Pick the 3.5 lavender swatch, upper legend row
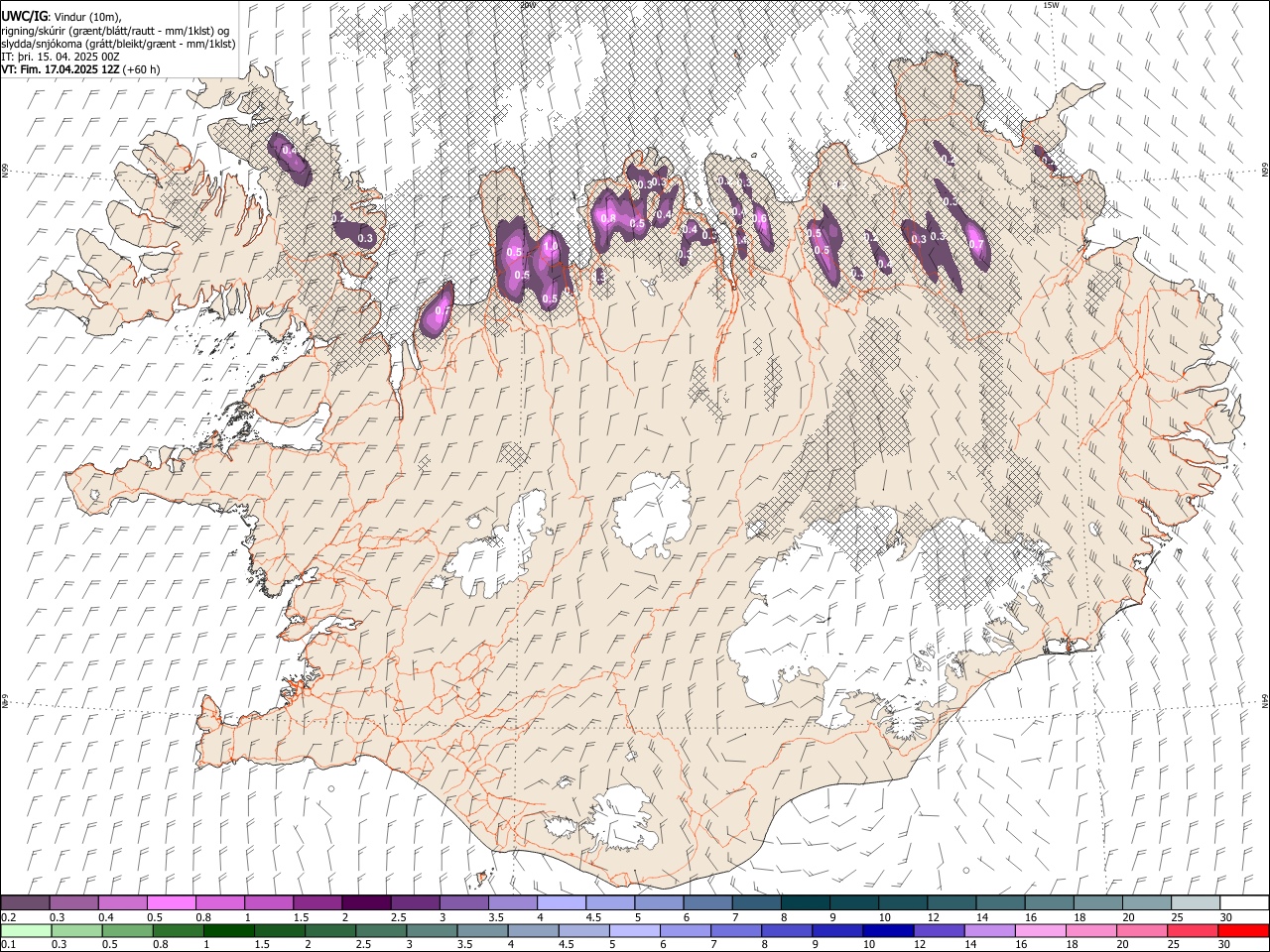The width and height of the screenshot is (1270, 952). click(513, 902)
